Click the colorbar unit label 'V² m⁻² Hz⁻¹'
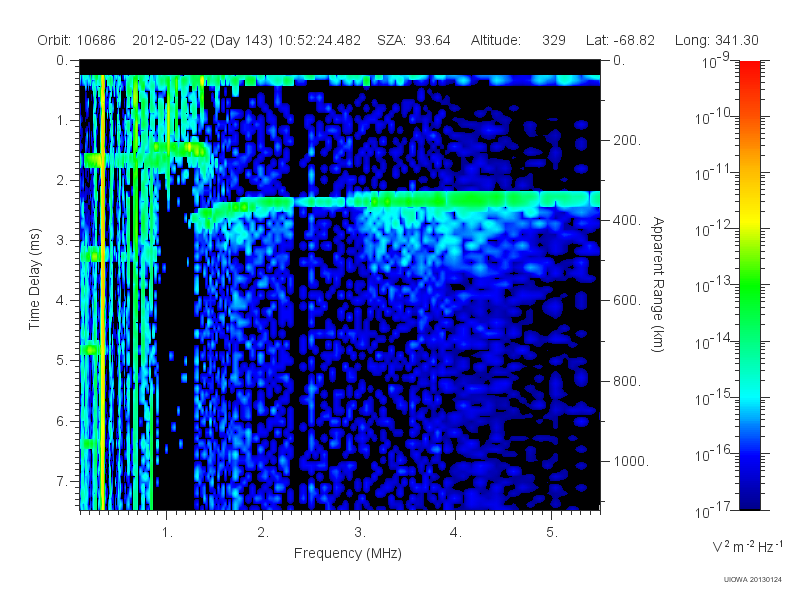800x600 pixels. (x=748, y=546)
